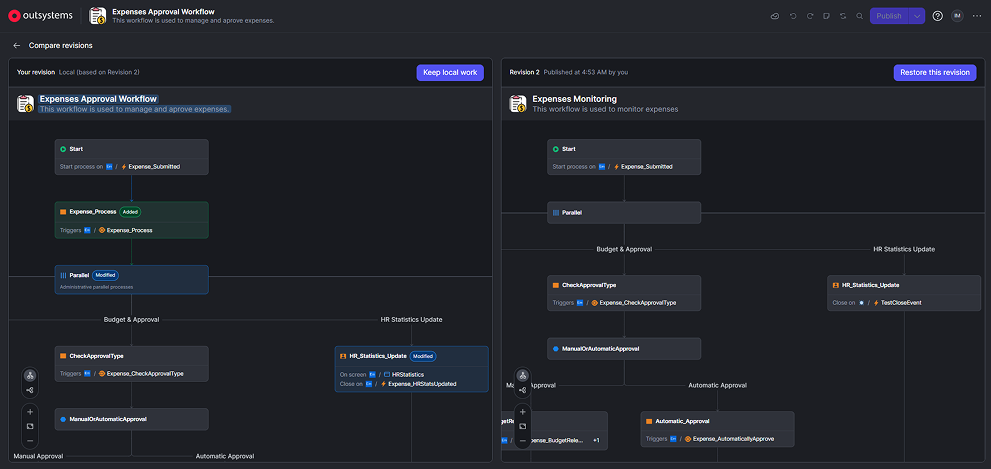991x469 pixels.
Task: Open the help question mark icon
Action: (938, 16)
